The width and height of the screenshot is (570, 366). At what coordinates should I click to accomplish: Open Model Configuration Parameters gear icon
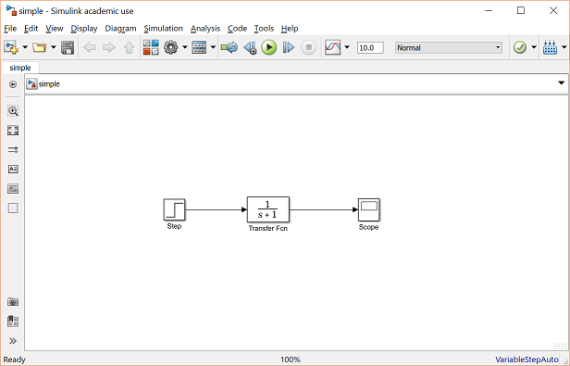pyautogui.click(x=171, y=48)
